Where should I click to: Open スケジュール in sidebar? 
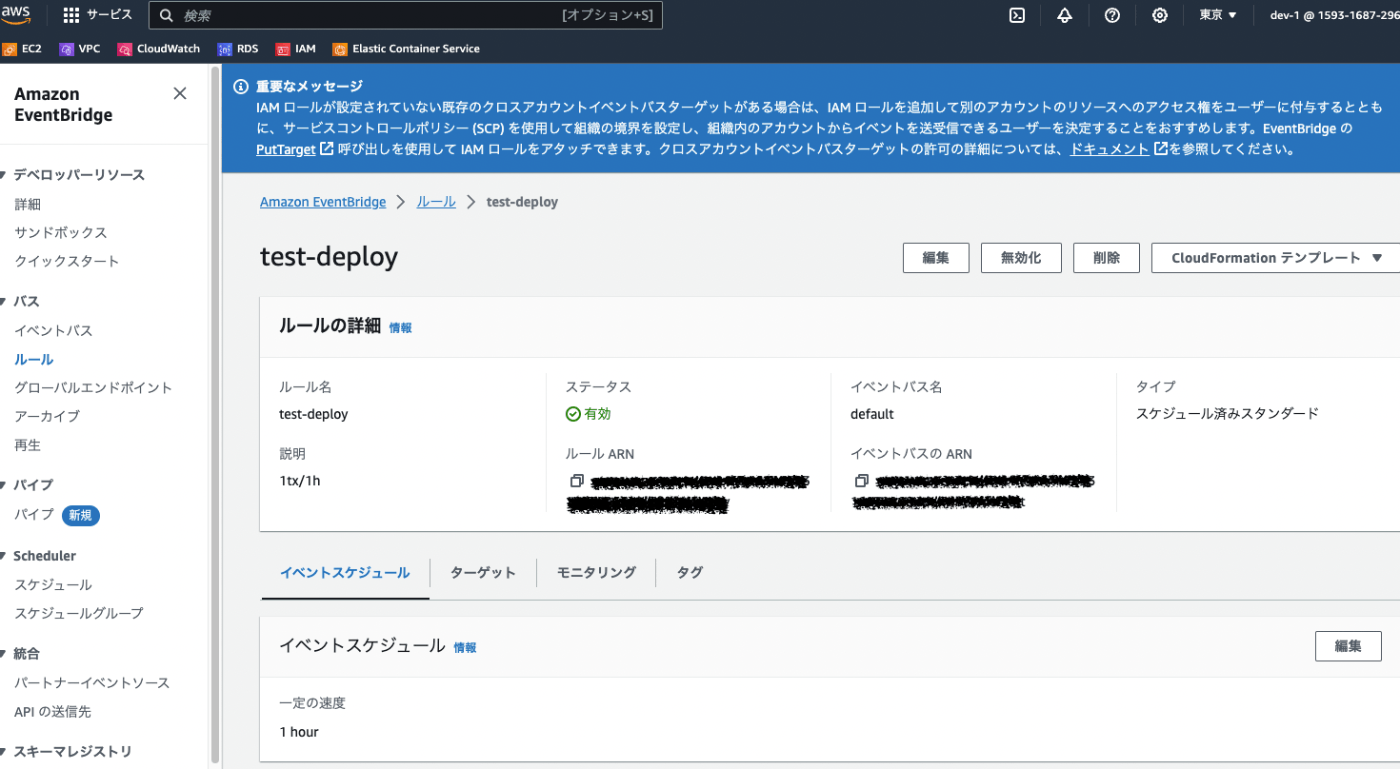[54, 585]
